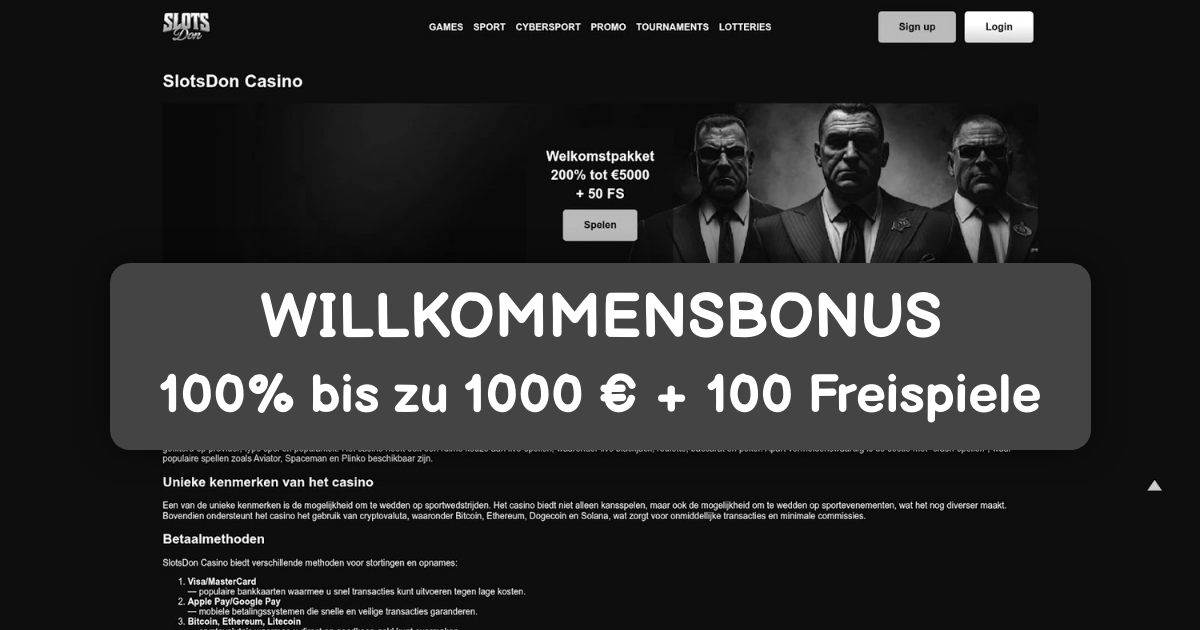Click the Spelen button in banner
This screenshot has width=1200, height=630.
(600, 225)
